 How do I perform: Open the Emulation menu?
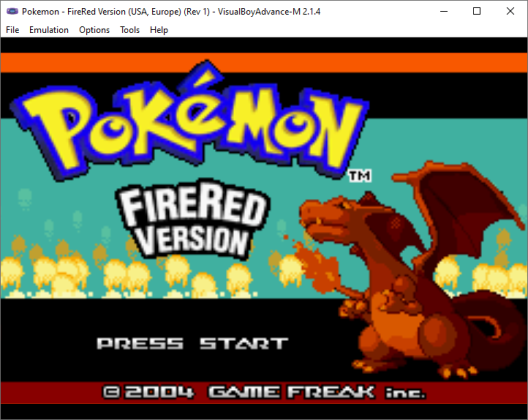point(49,30)
